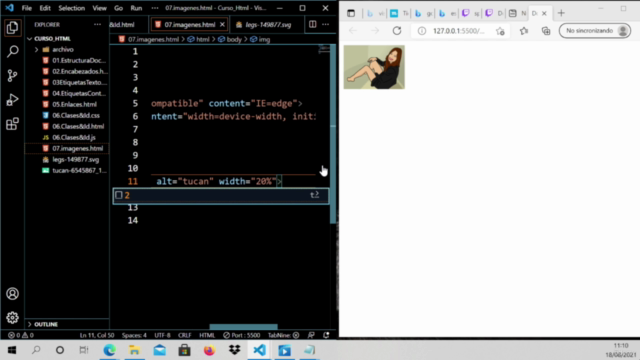
Task: Open the File menu
Action: pyautogui.click(x=27, y=8)
